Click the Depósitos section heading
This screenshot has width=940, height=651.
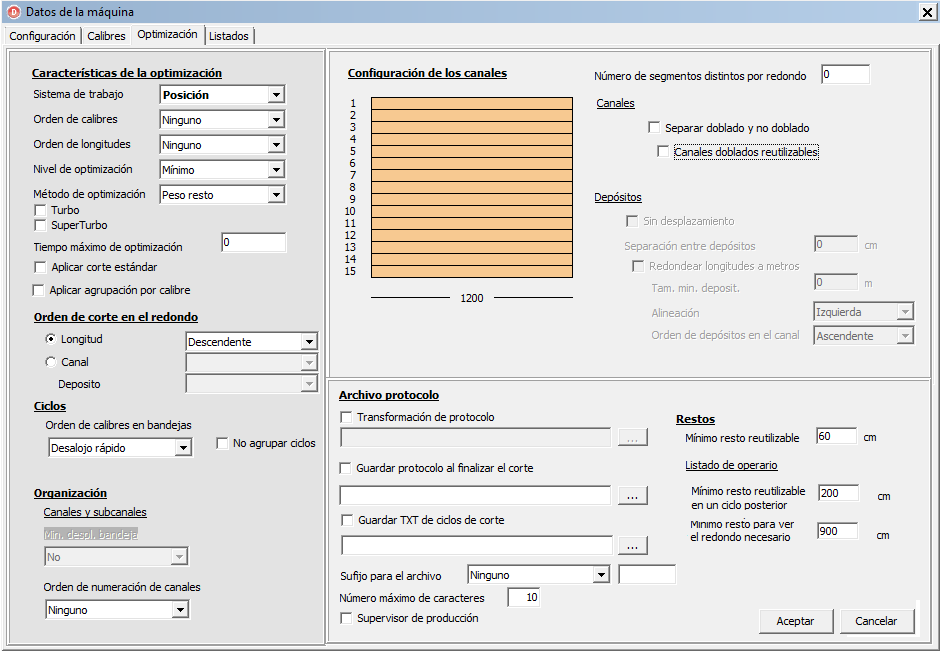pyautogui.click(x=618, y=197)
